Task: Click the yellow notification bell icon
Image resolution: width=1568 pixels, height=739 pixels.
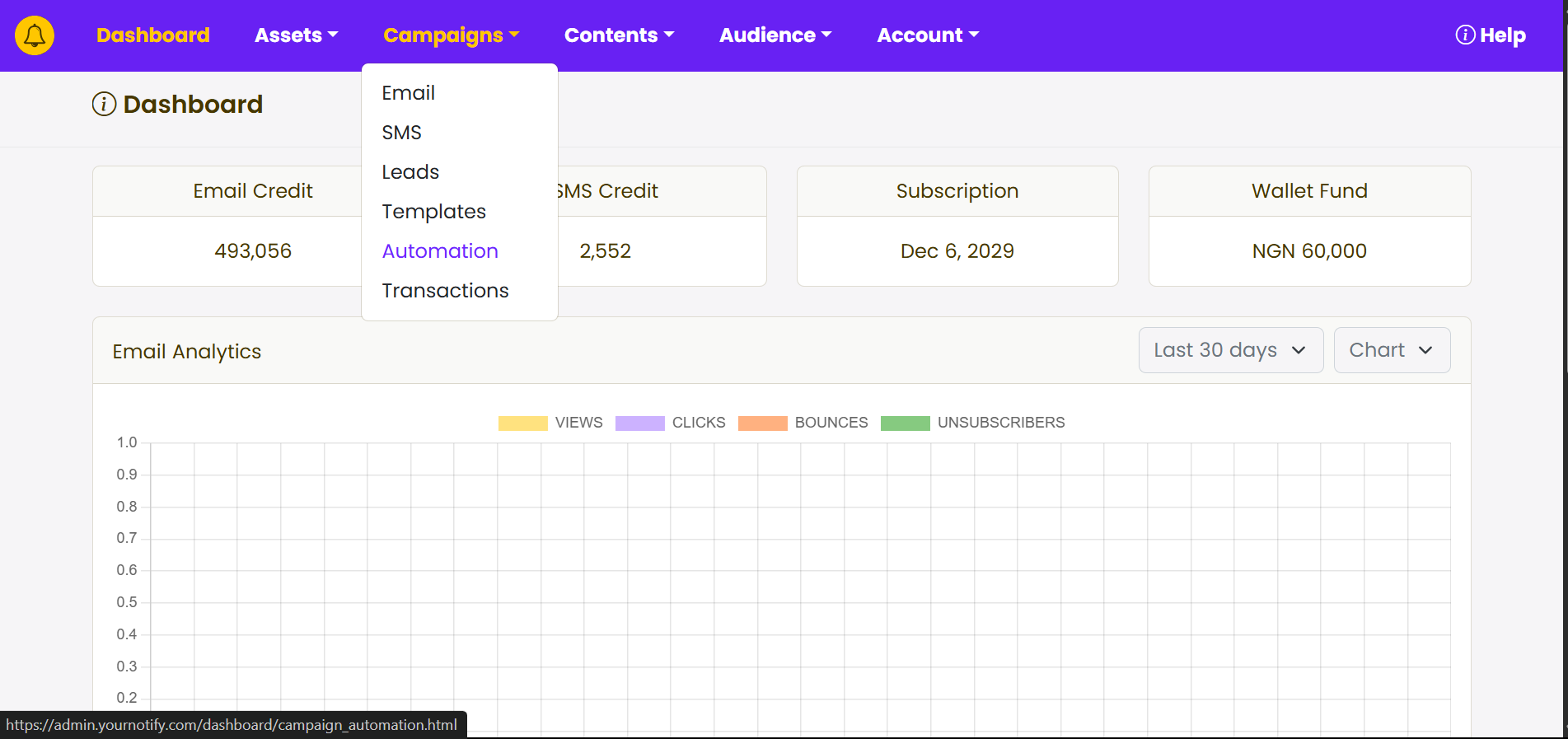Action: 35,35
